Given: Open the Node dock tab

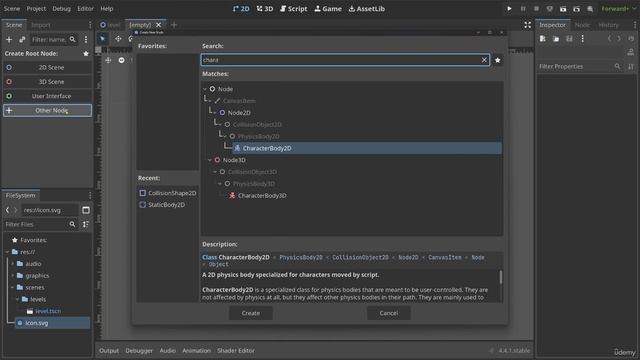Looking at the screenshot, I should click(582, 25).
